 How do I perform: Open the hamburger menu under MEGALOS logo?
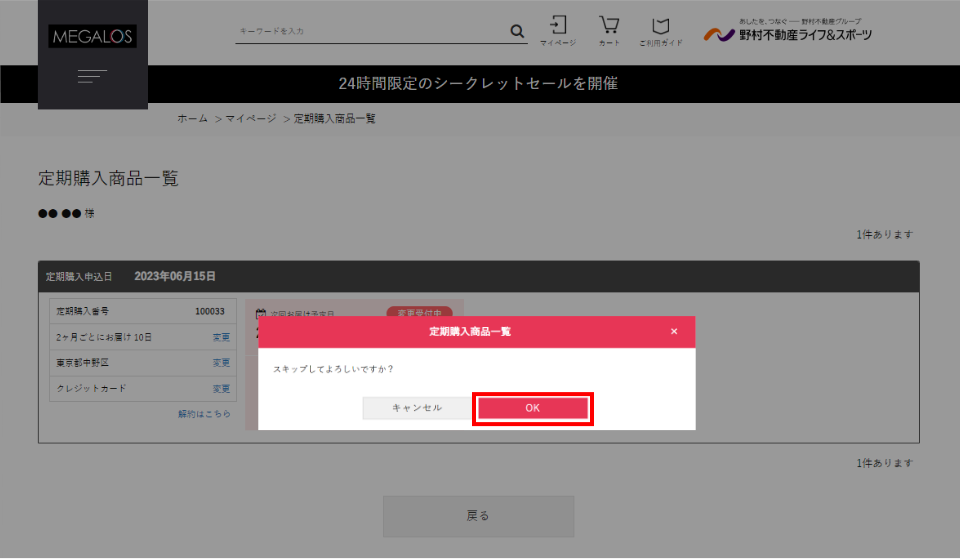[x=92, y=76]
